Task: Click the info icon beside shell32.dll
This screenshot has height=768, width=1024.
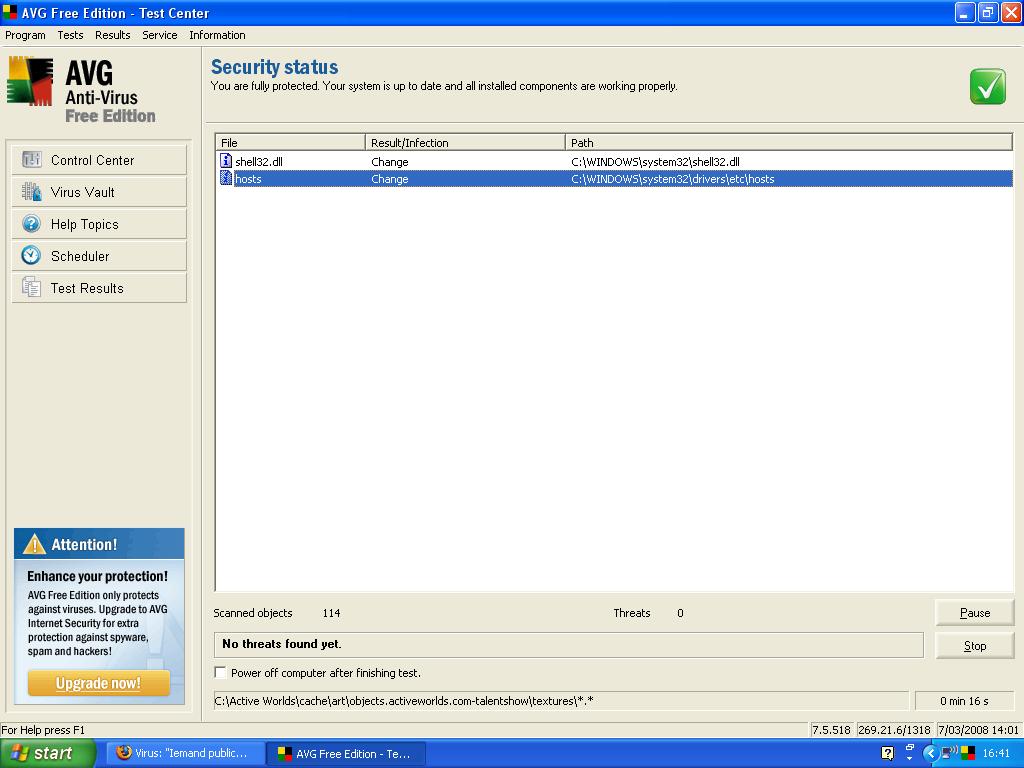Action: click(x=226, y=161)
